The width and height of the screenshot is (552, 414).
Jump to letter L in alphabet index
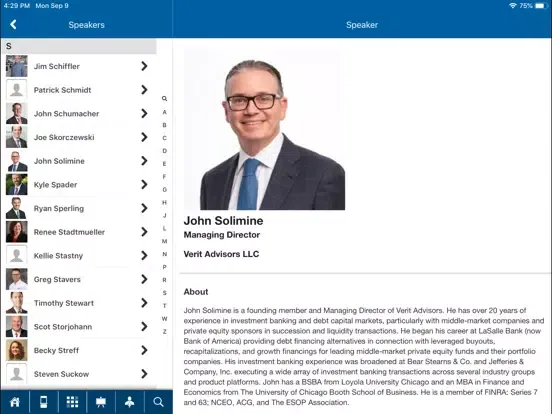tap(164, 228)
